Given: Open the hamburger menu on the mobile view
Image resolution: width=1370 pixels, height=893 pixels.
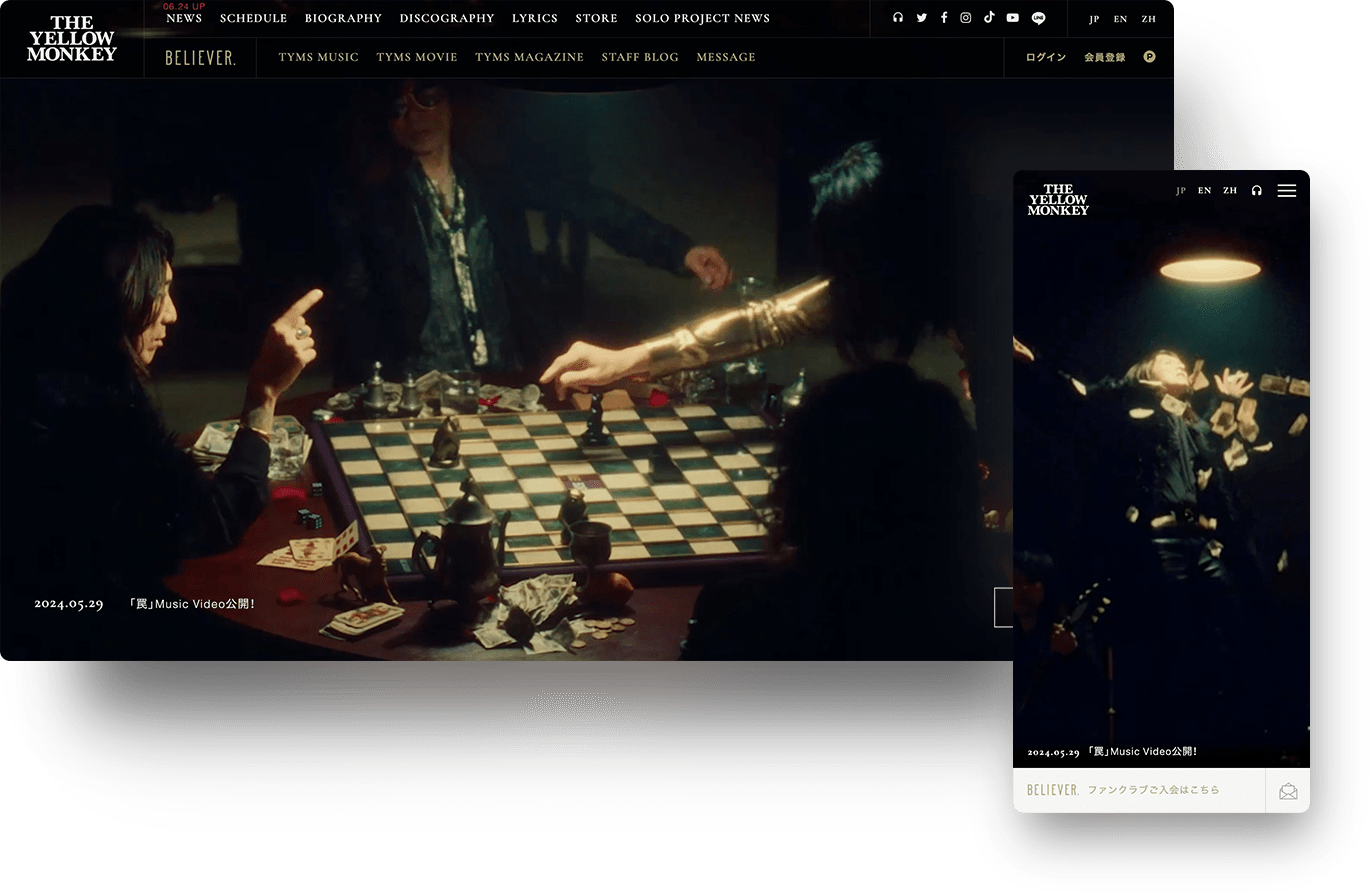Looking at the screenshot, I should pos(1287,190).
